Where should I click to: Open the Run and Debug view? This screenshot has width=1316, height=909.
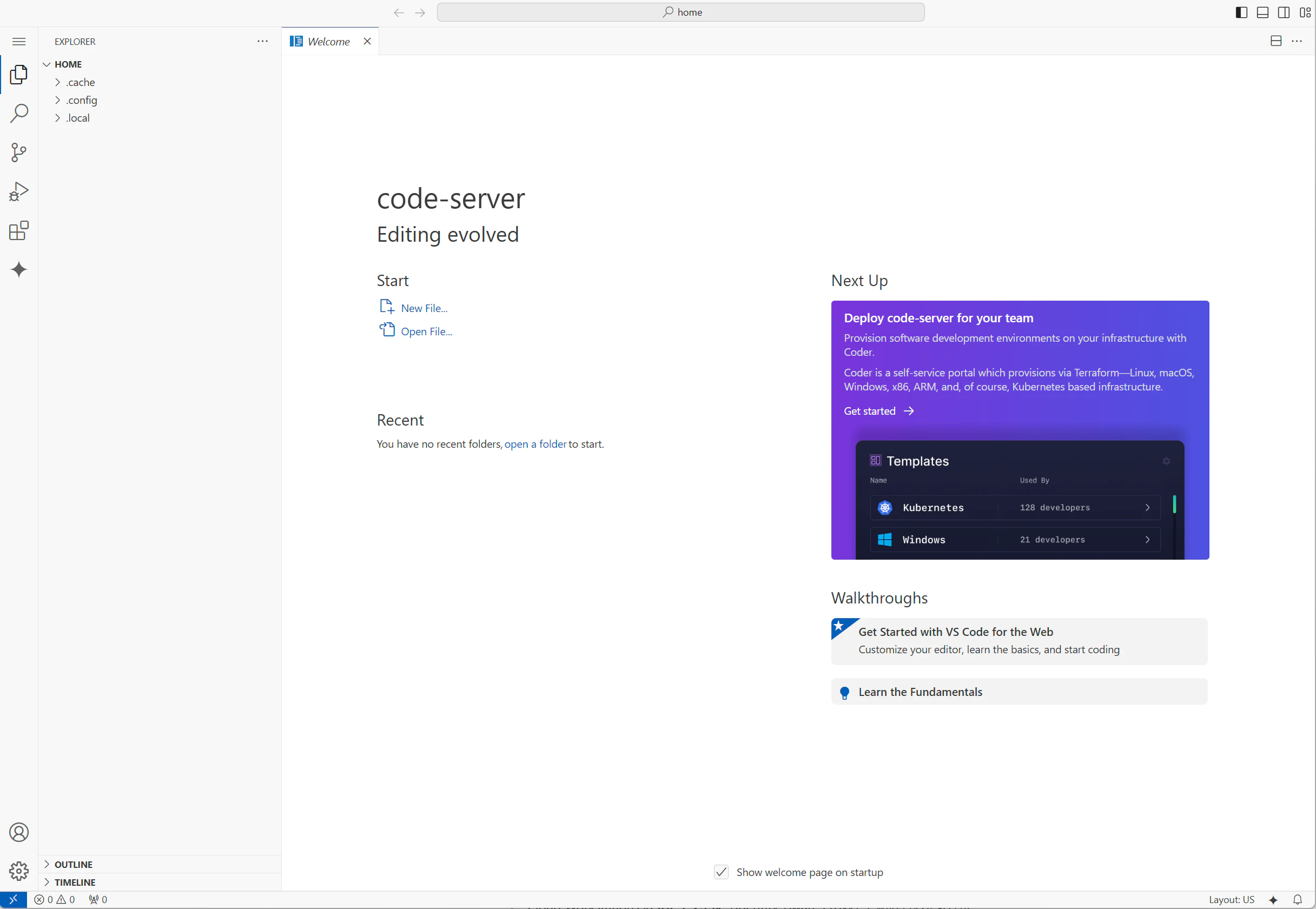19,191
